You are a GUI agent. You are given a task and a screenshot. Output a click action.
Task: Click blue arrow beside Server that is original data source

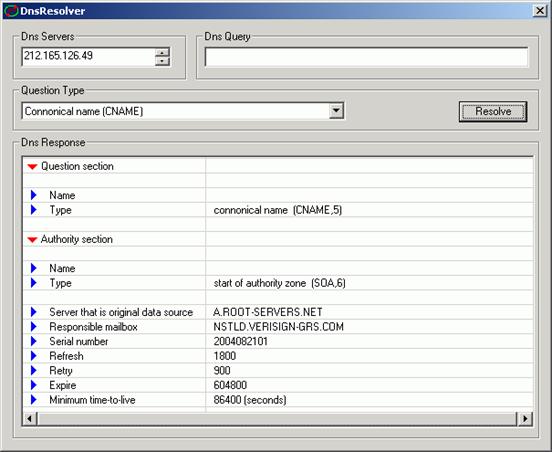(x=33, y=312)
